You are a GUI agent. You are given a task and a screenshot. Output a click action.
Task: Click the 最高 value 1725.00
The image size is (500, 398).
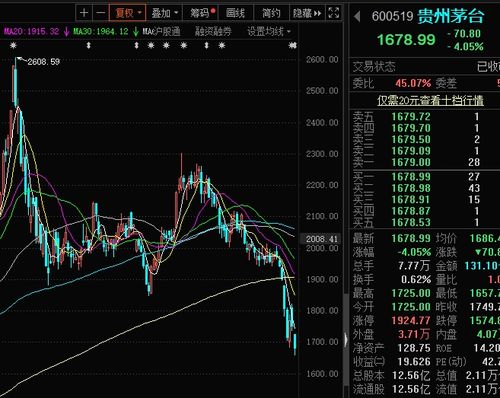(x=411, y=293)
